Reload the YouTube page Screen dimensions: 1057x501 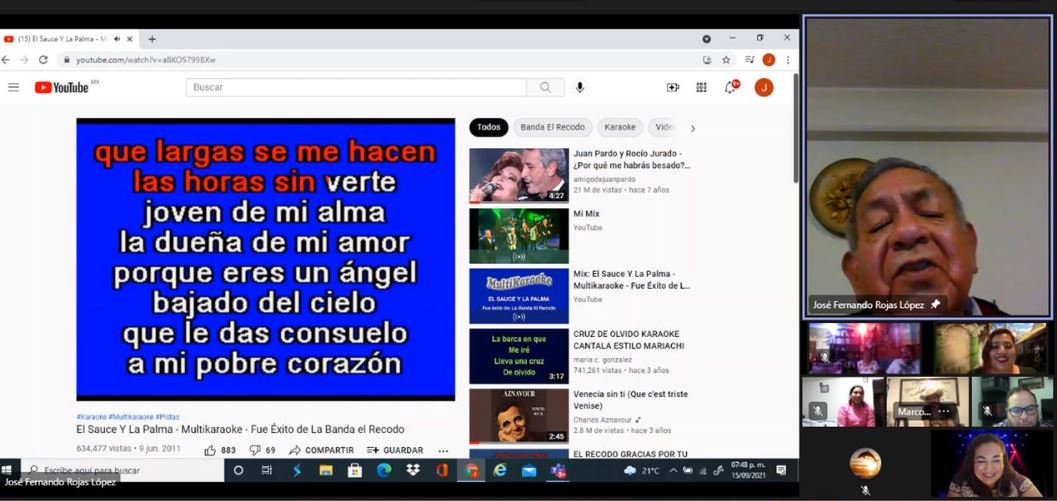(43, 59)
